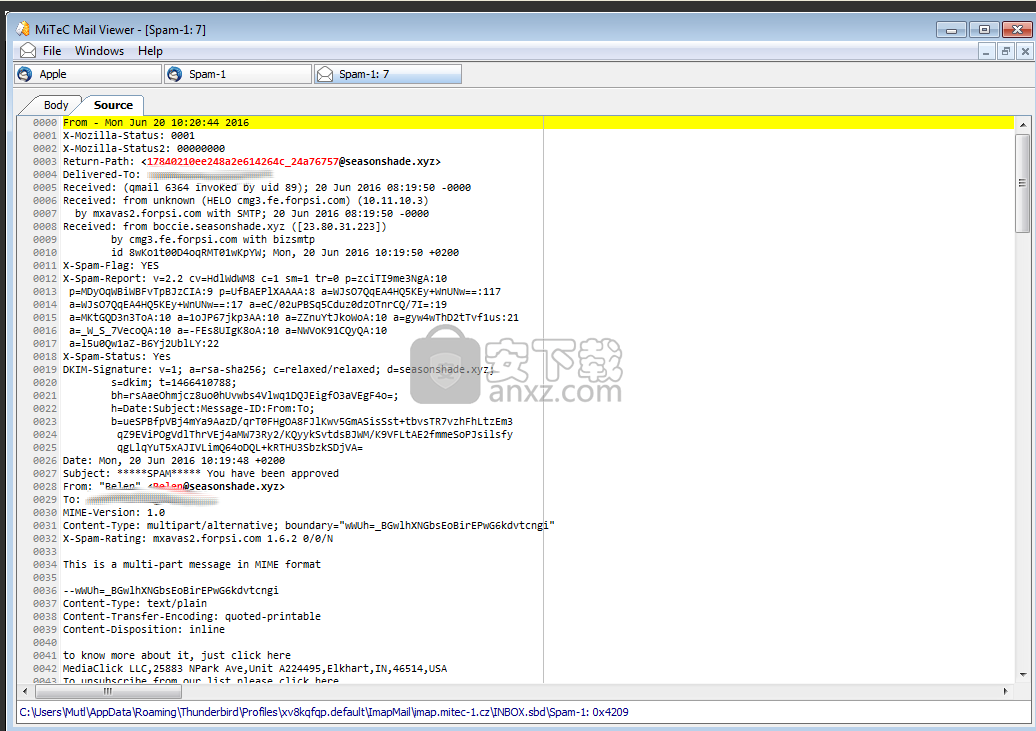Open the Windows menu
Viewport: 1036px width, 731px height.
[x=99, y=51]
